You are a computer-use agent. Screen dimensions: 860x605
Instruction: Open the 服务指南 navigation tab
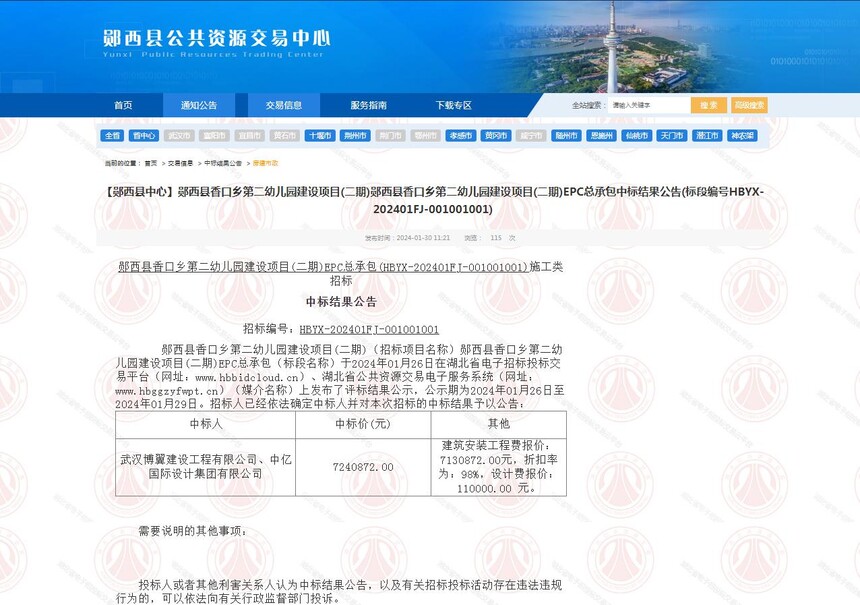coord(369,105)
